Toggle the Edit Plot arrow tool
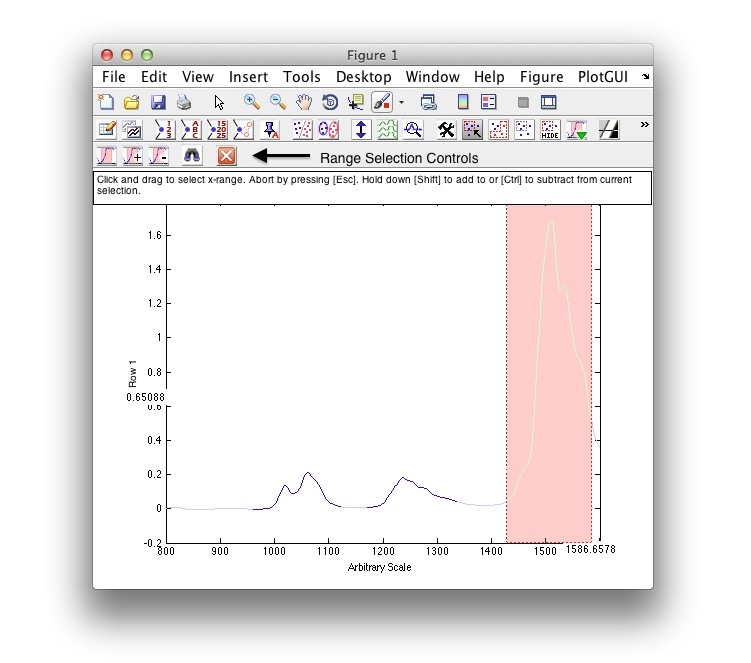This screenshot has height=663, width=751. [219, 102]
